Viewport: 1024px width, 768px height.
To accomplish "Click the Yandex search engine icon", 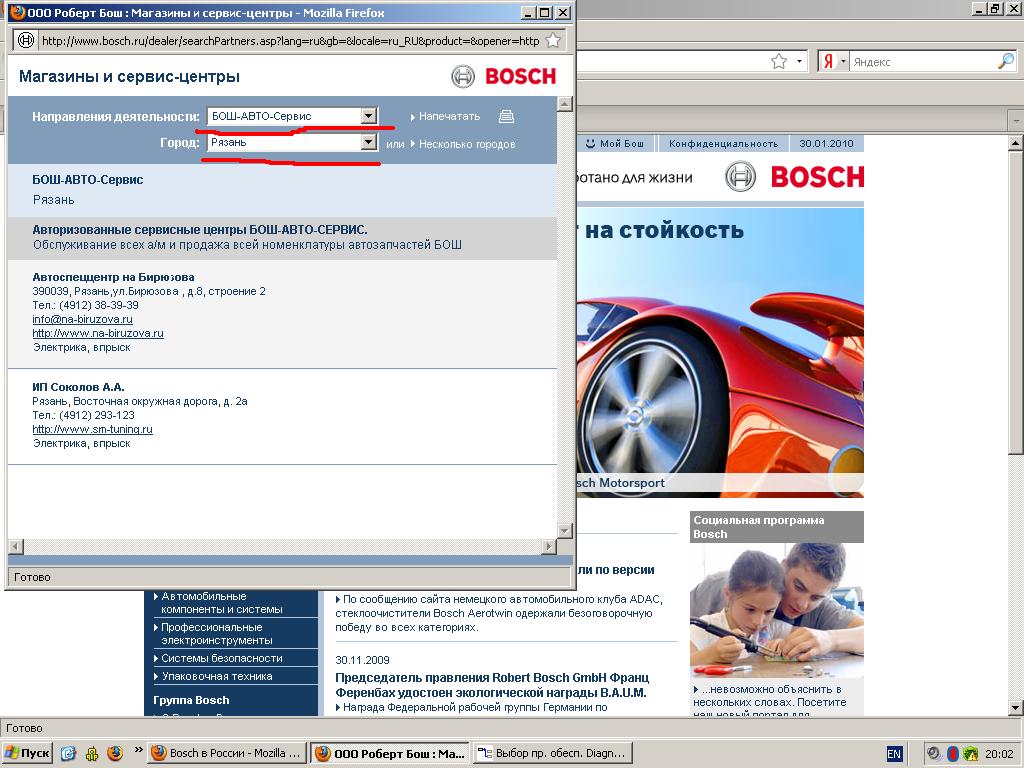I will (828, 62).
